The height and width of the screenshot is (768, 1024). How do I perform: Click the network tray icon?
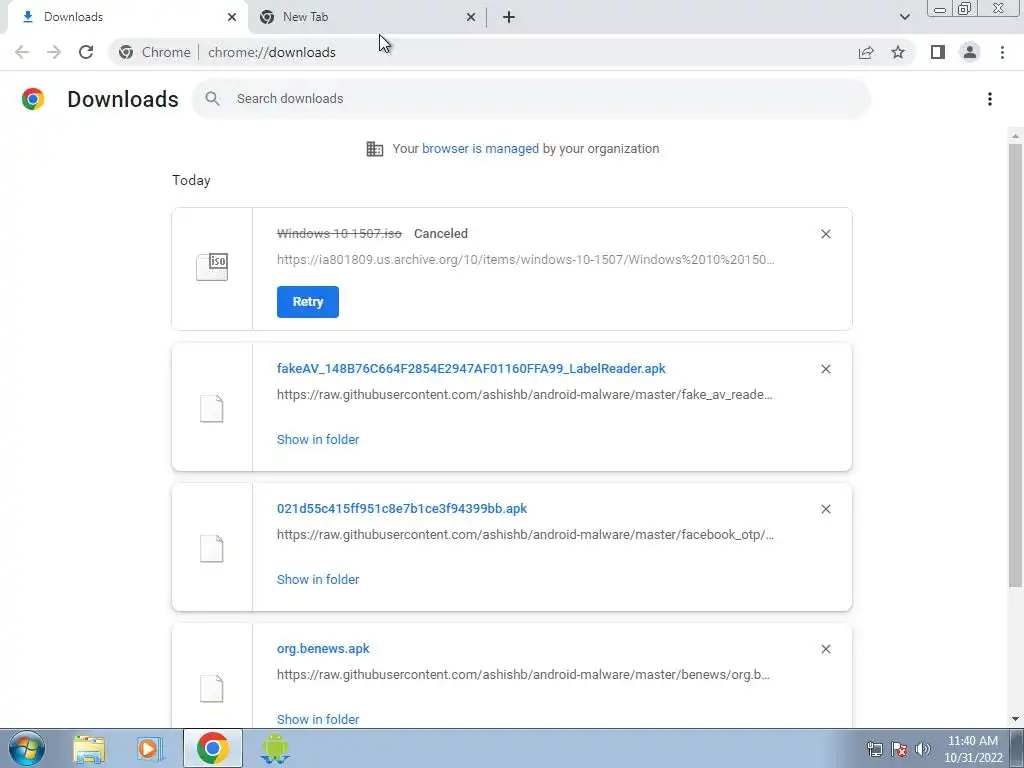[874, 749]
